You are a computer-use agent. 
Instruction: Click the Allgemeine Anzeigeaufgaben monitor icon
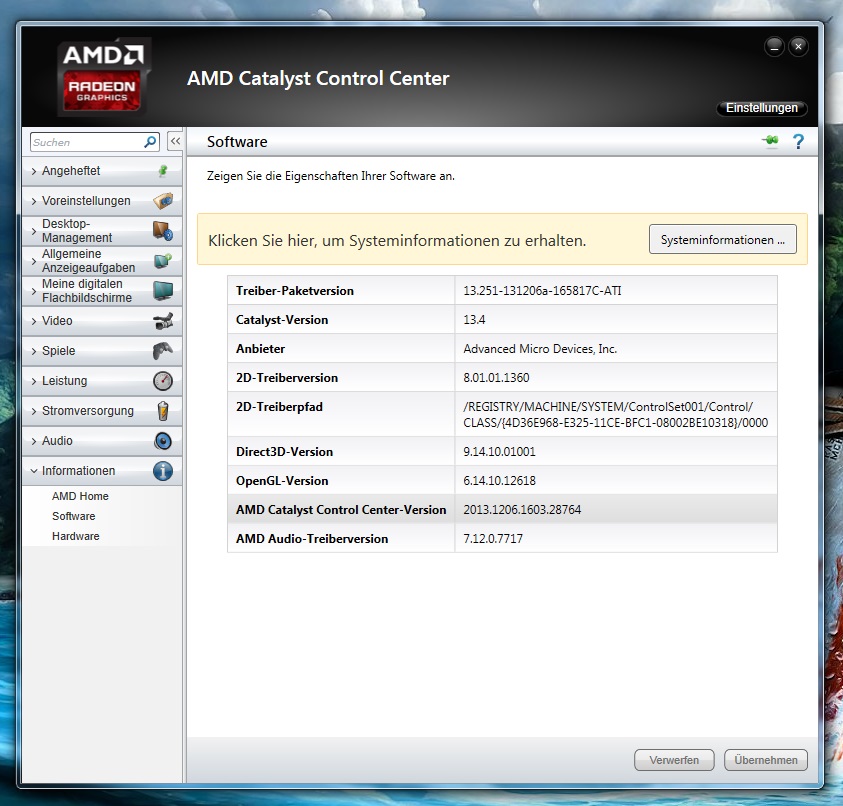click(x=163, y=261)
